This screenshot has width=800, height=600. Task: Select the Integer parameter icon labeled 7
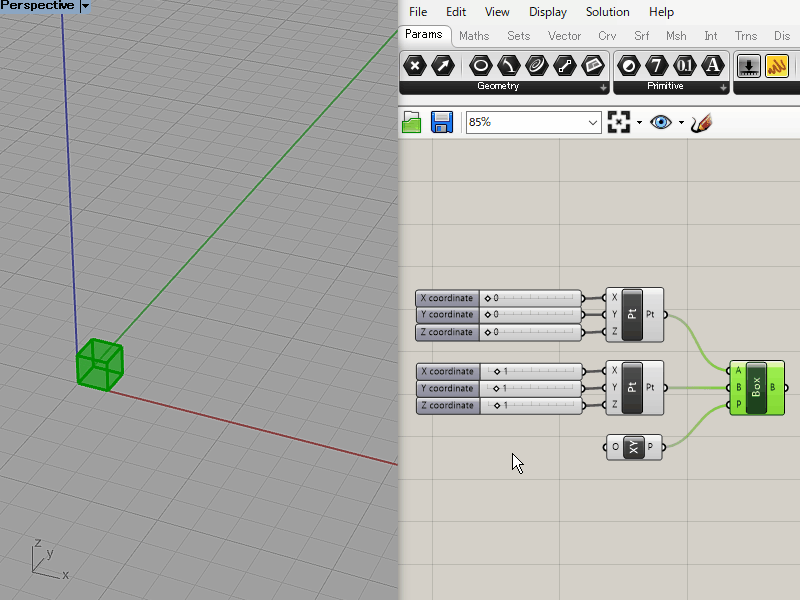coord(656,66)
